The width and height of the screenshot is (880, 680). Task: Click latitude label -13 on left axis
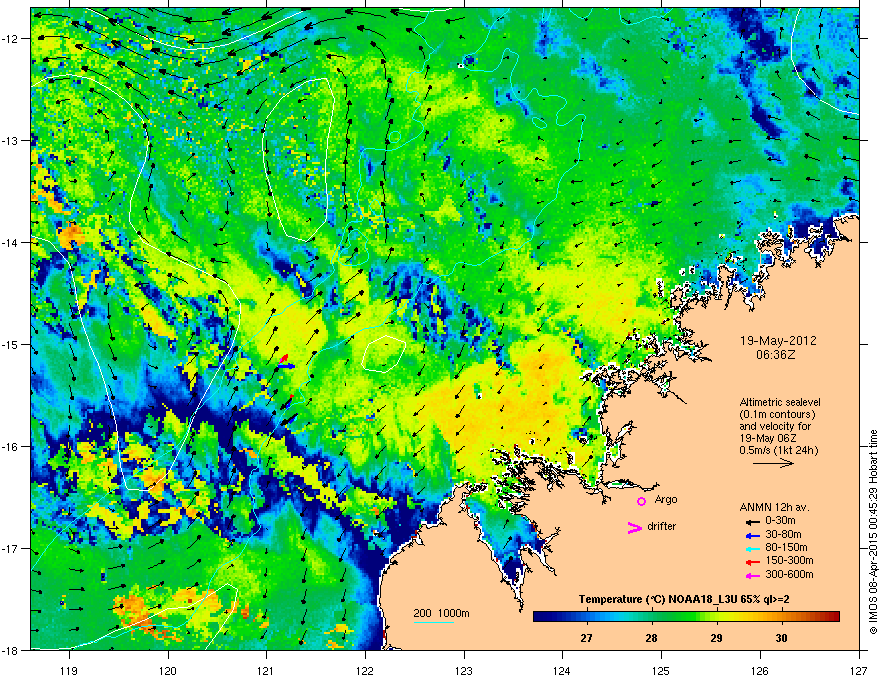tap(11, 141)
